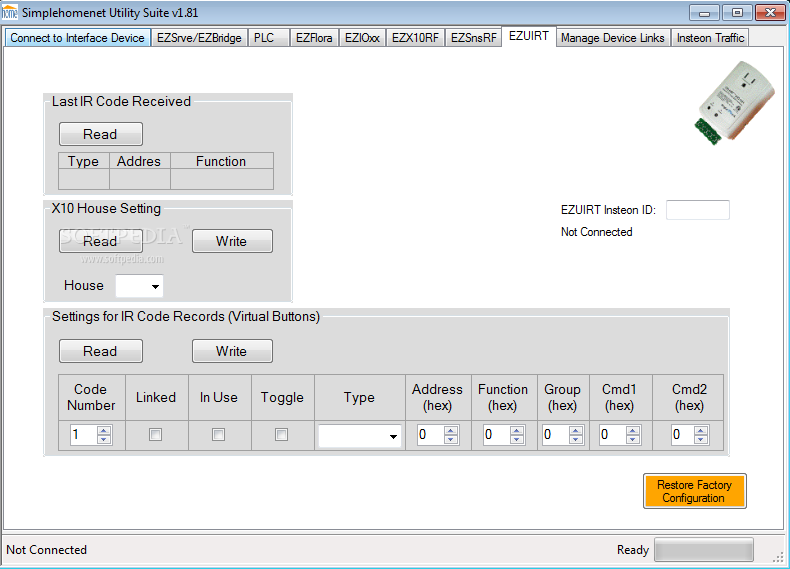Open the EZIOxx tab

(362, 38)
